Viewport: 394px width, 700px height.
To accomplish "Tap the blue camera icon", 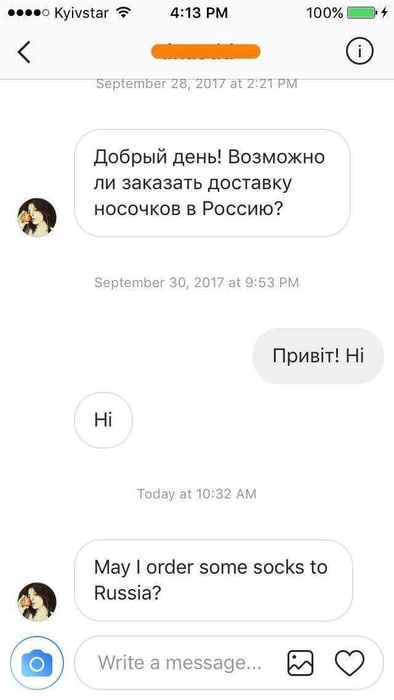I will [37, 664].
